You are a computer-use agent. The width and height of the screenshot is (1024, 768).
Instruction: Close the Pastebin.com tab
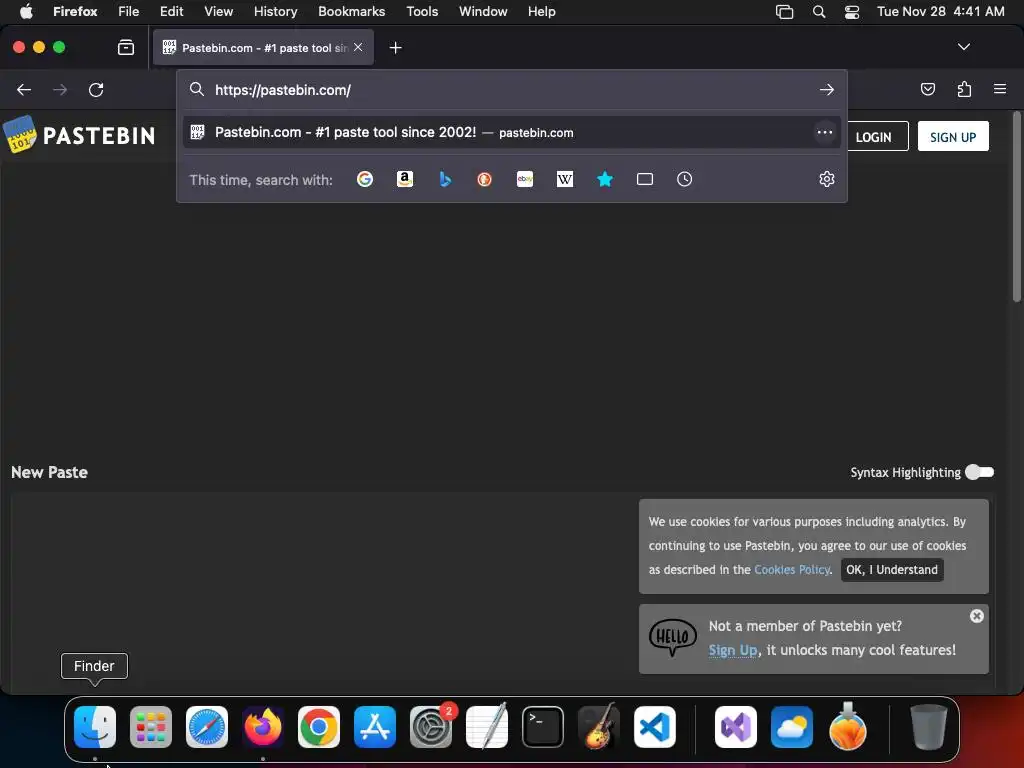[358, 47]
